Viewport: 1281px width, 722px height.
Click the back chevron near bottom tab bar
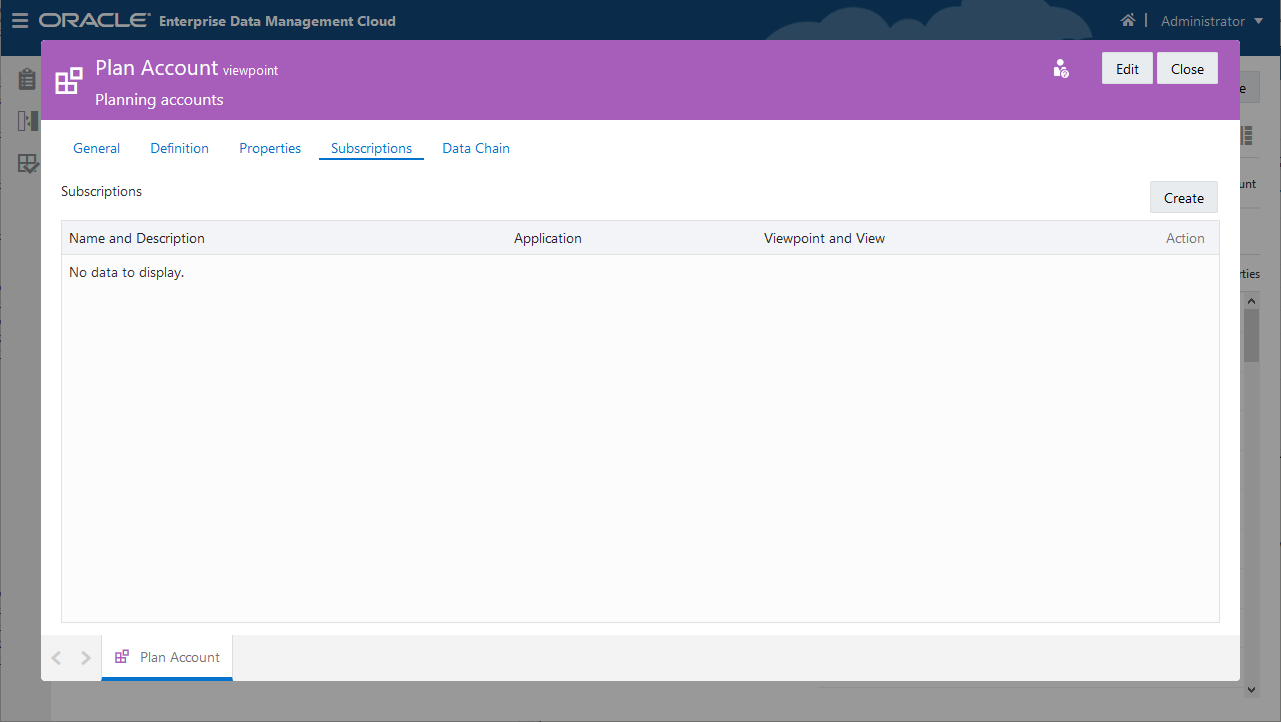pyautogui.click(x=56, y=657)
